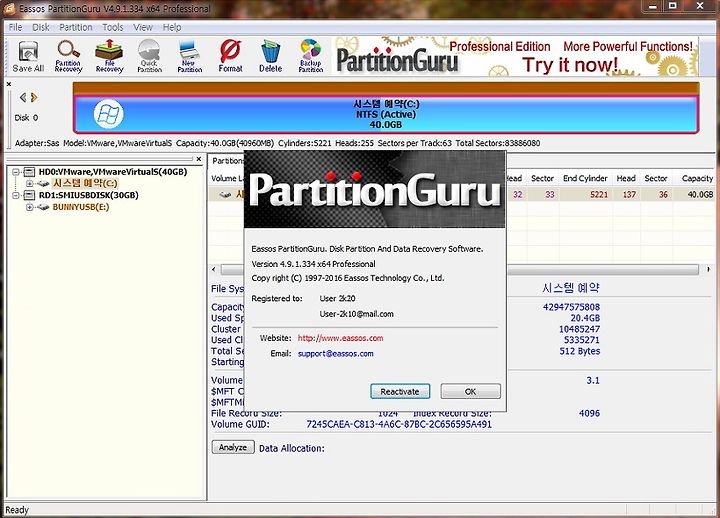Close the left tree panel
Image resolution: width=720 pixels, height=518 pixels.
[x=198, y=159]
